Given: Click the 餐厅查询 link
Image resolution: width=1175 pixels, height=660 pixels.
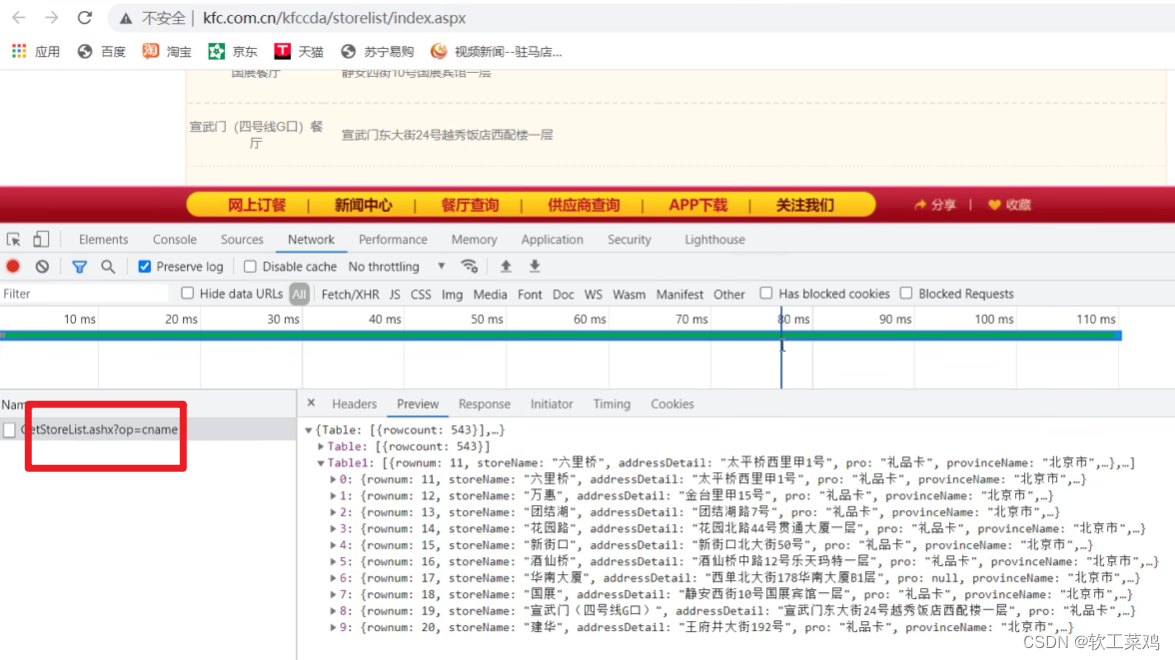Looking at the screenshot, I should [470, 205].
